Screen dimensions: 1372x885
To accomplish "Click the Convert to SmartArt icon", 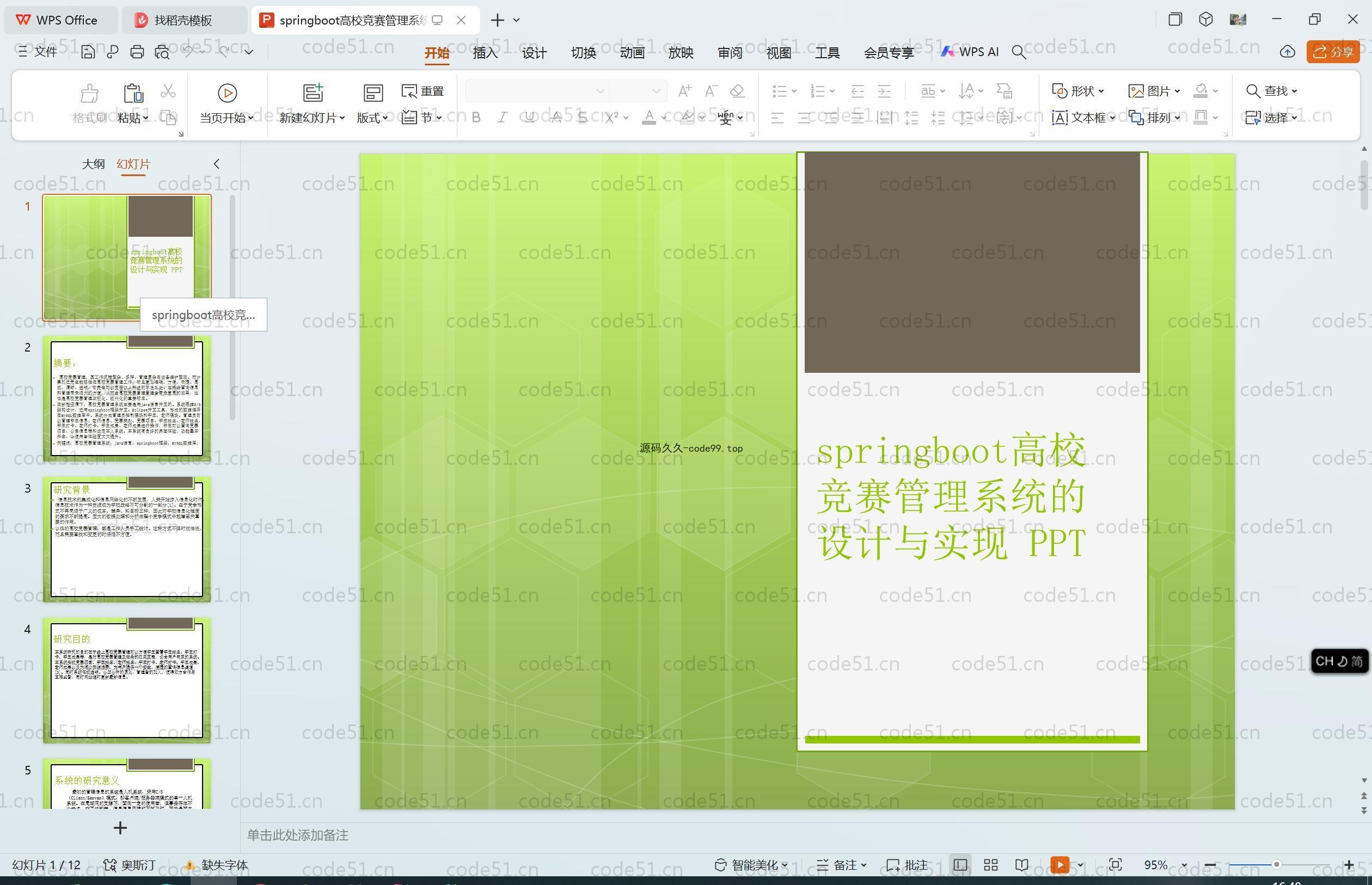I will pos(1004,91).
